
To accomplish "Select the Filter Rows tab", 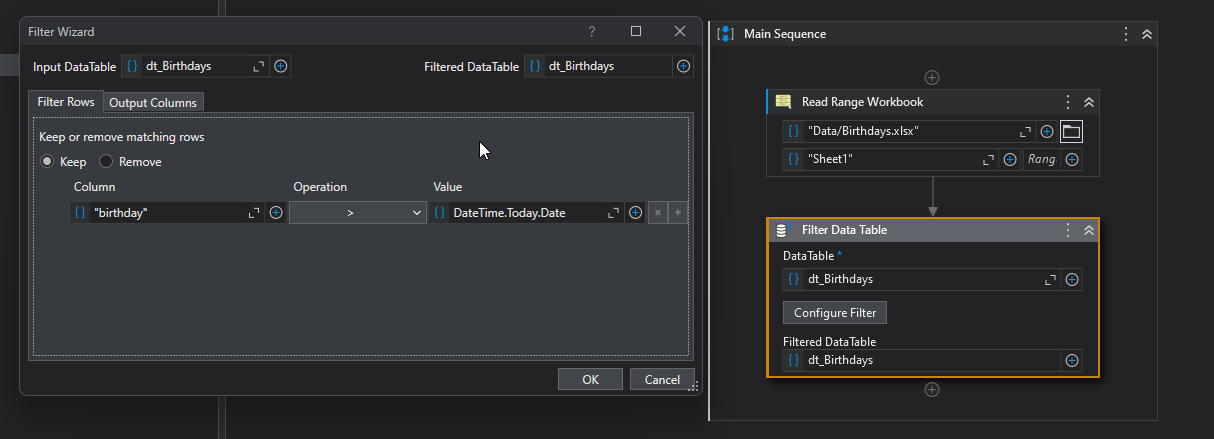I will (x=66, y=102).
